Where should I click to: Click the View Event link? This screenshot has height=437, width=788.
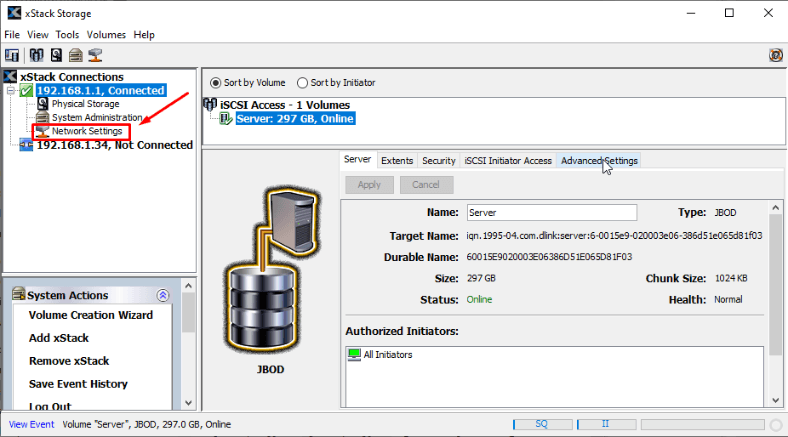(x=31, y=424)
